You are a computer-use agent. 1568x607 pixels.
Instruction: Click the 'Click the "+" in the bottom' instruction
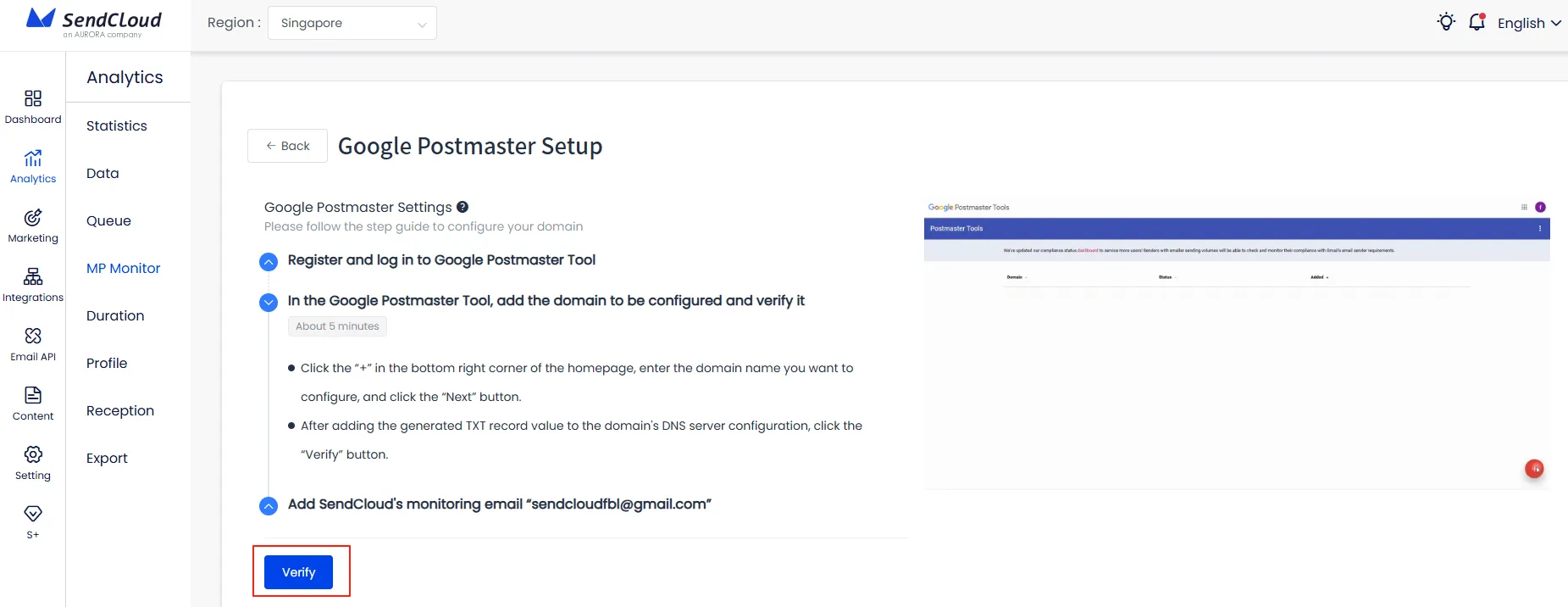point(577,382)
